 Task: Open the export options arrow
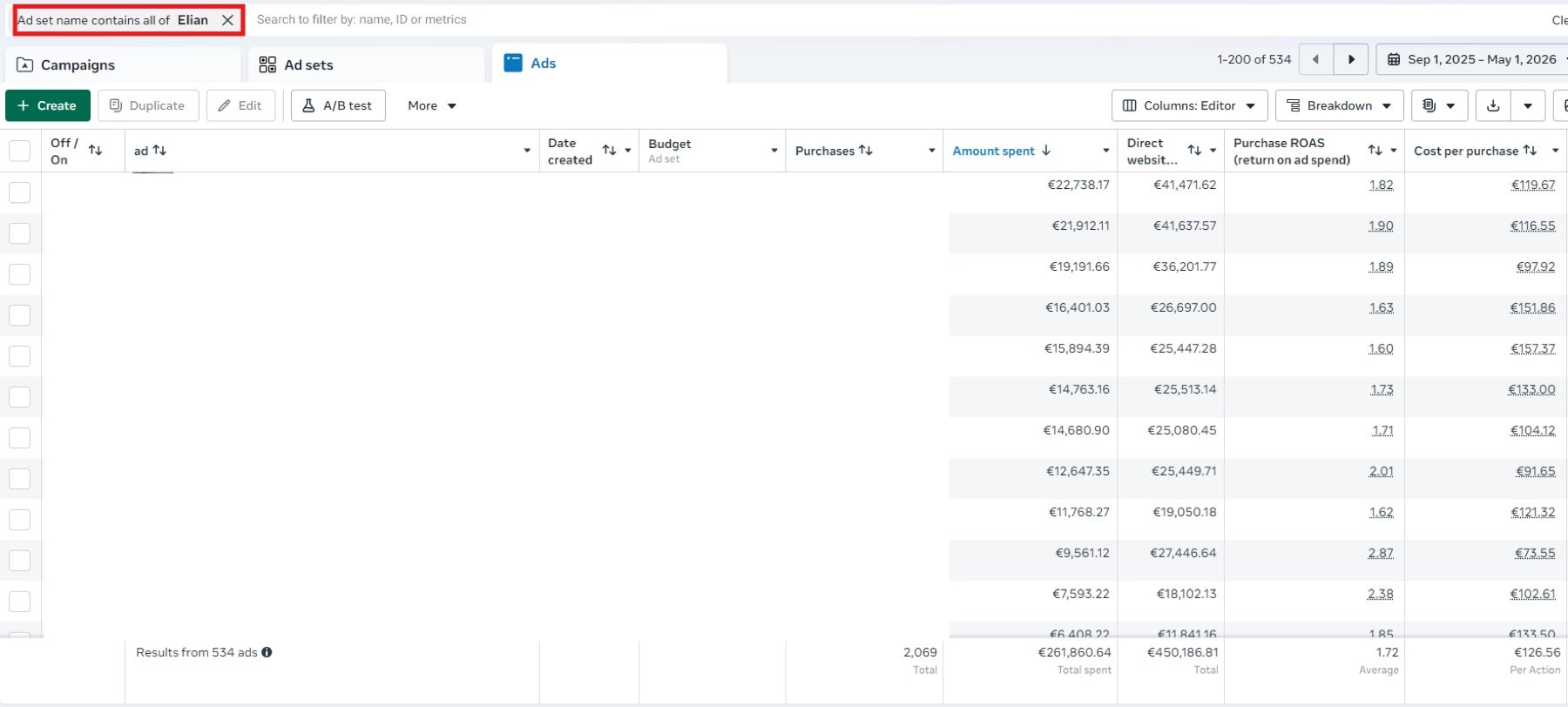[1528, 105]
